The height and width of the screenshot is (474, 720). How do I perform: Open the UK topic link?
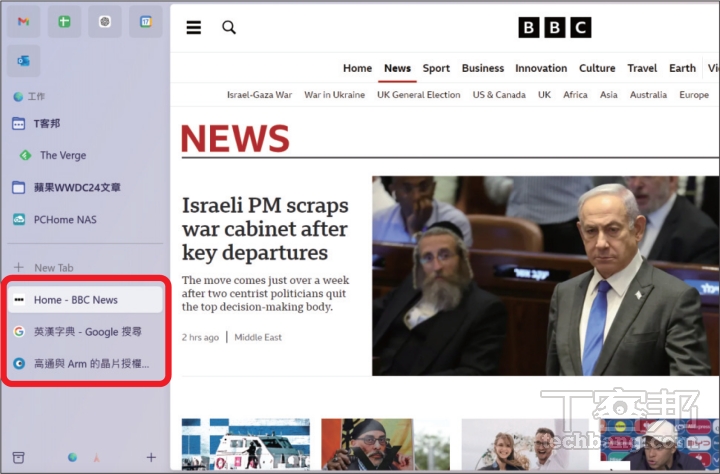[x=544, y=95]
